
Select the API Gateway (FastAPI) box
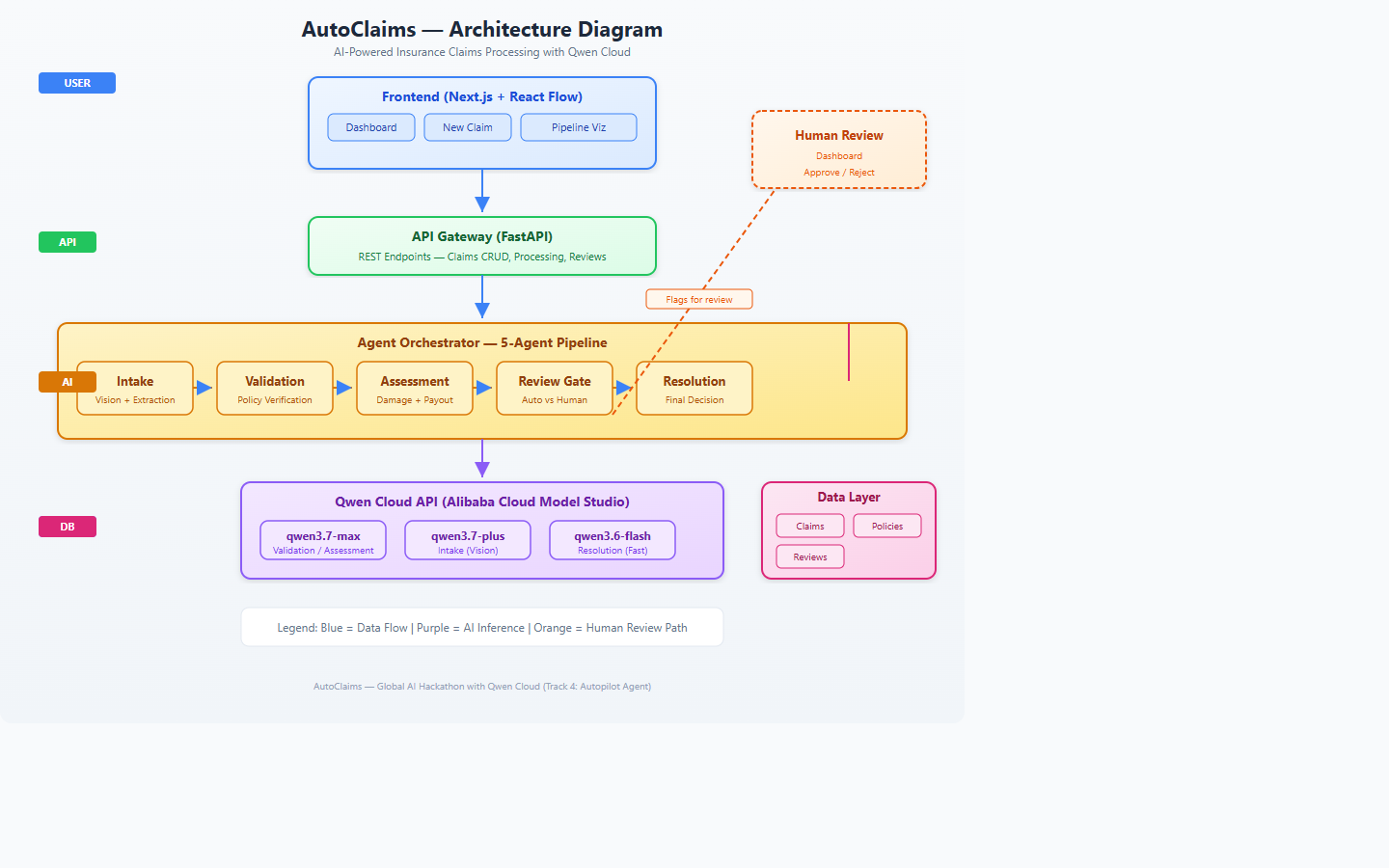click(482, 246)
